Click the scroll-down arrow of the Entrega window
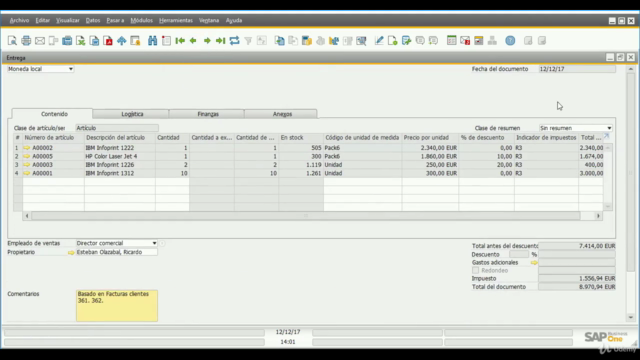Screen dimensions: 640x360 point(631,317)
